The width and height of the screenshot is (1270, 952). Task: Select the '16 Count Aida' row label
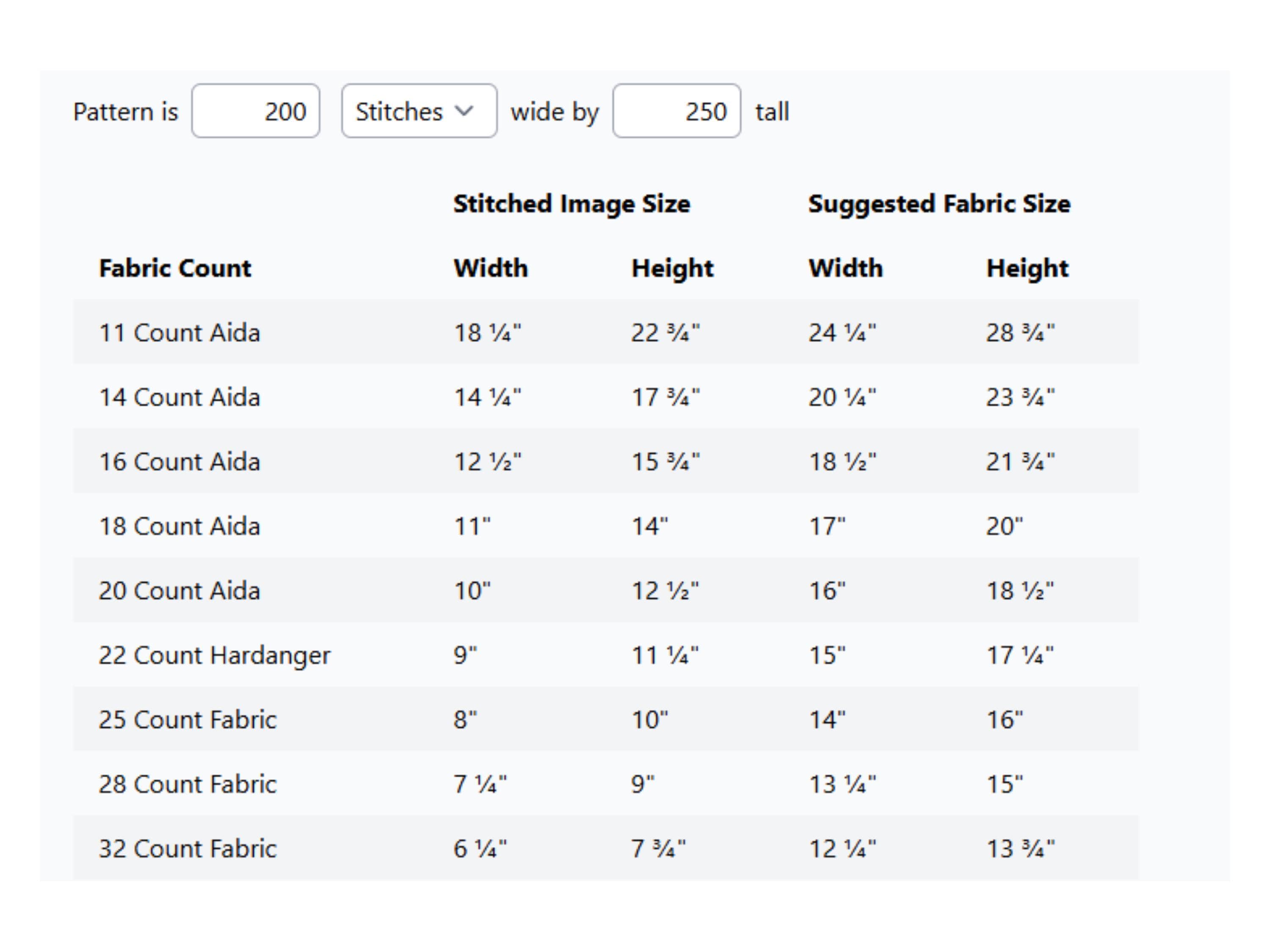click(179, 462)
